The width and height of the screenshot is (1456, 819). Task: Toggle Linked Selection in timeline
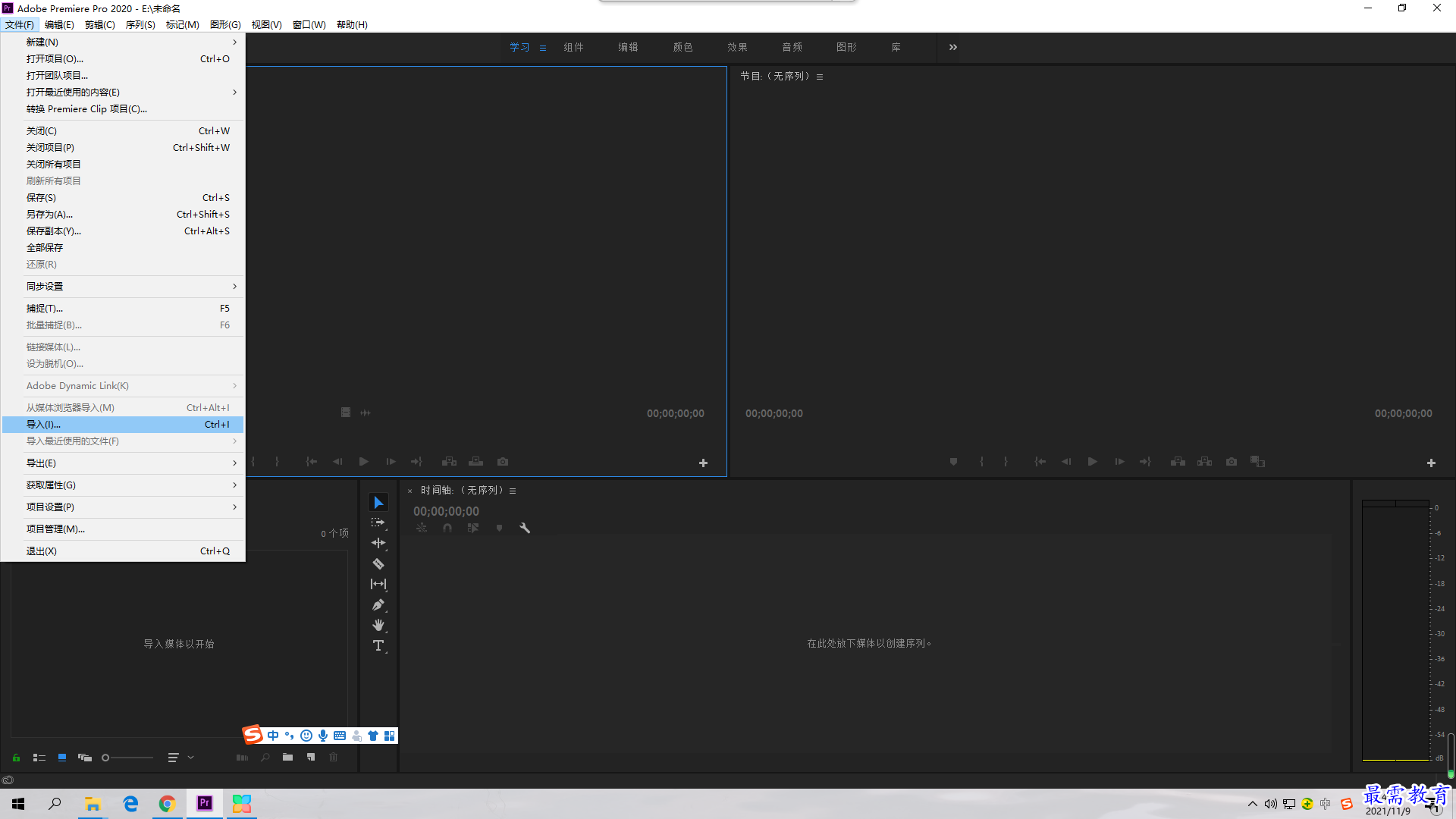click(473, 528)
